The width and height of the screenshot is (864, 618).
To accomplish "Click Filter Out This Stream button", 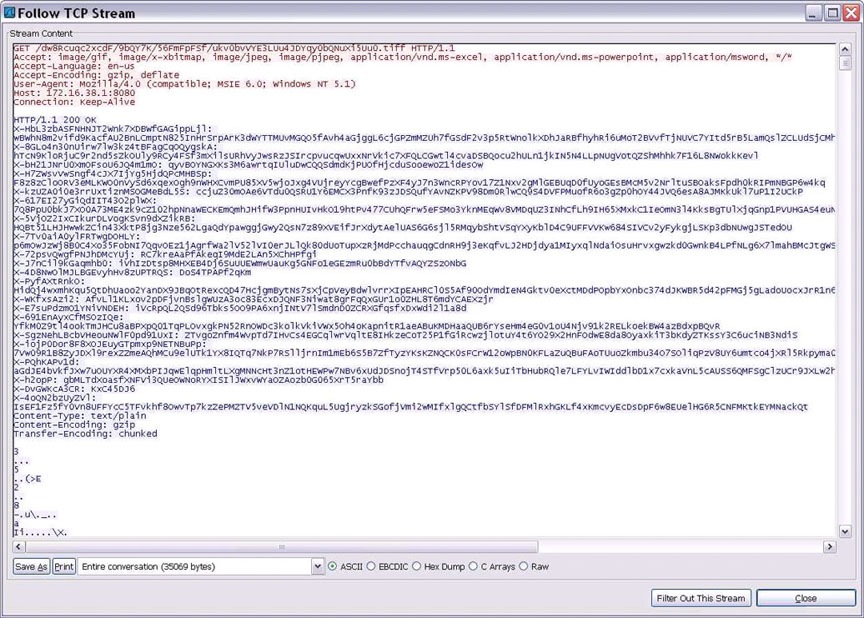I will (x=701, y=598).
